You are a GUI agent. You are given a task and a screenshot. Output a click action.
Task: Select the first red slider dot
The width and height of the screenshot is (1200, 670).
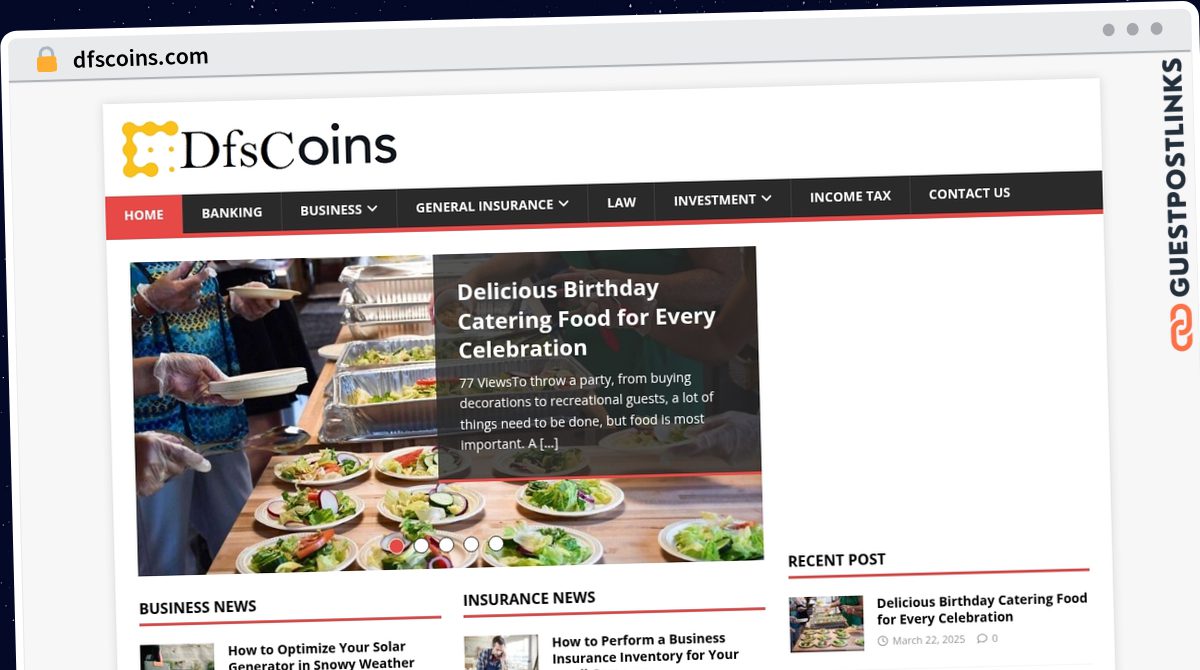click(396, 546)
